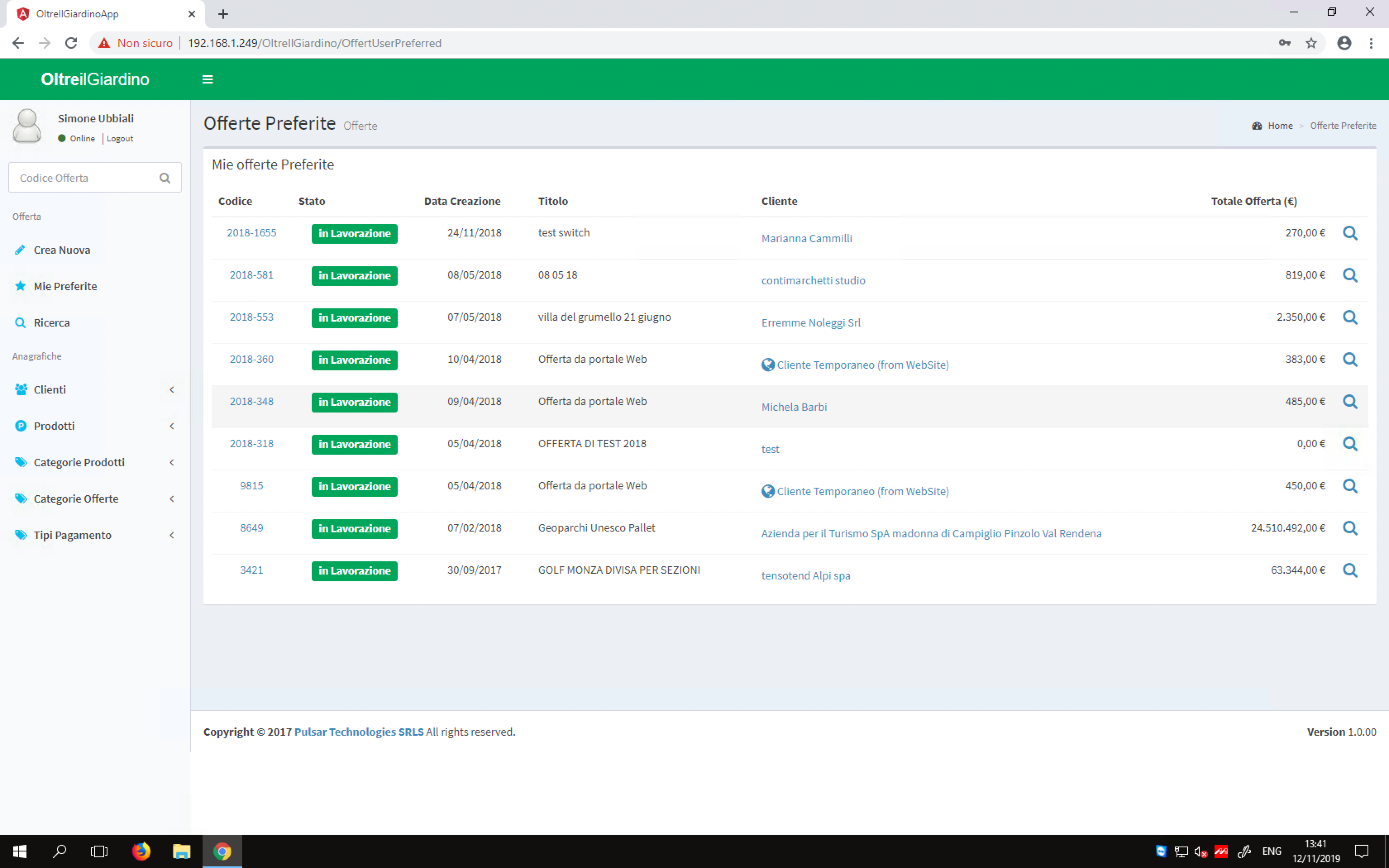Open a new browser tab

(223, 14)
